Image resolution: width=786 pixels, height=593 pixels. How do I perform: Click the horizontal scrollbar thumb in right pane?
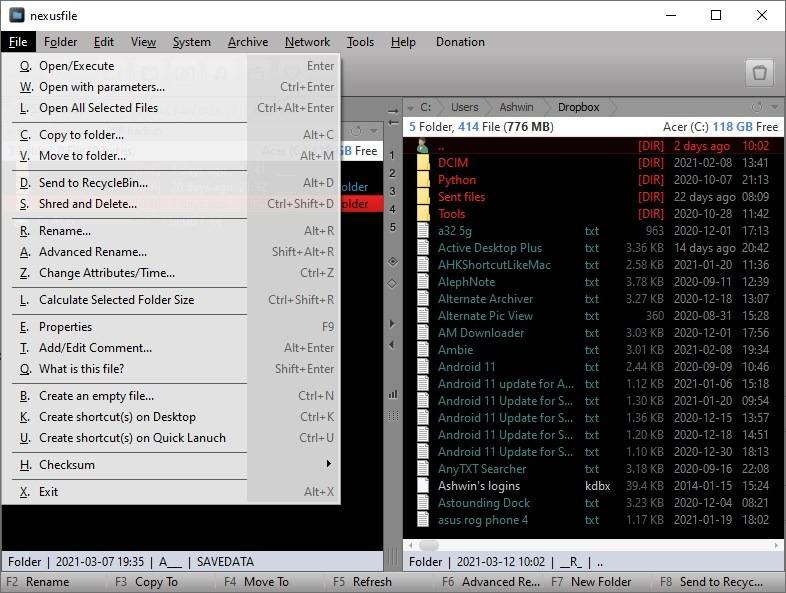tap(429, 545)
